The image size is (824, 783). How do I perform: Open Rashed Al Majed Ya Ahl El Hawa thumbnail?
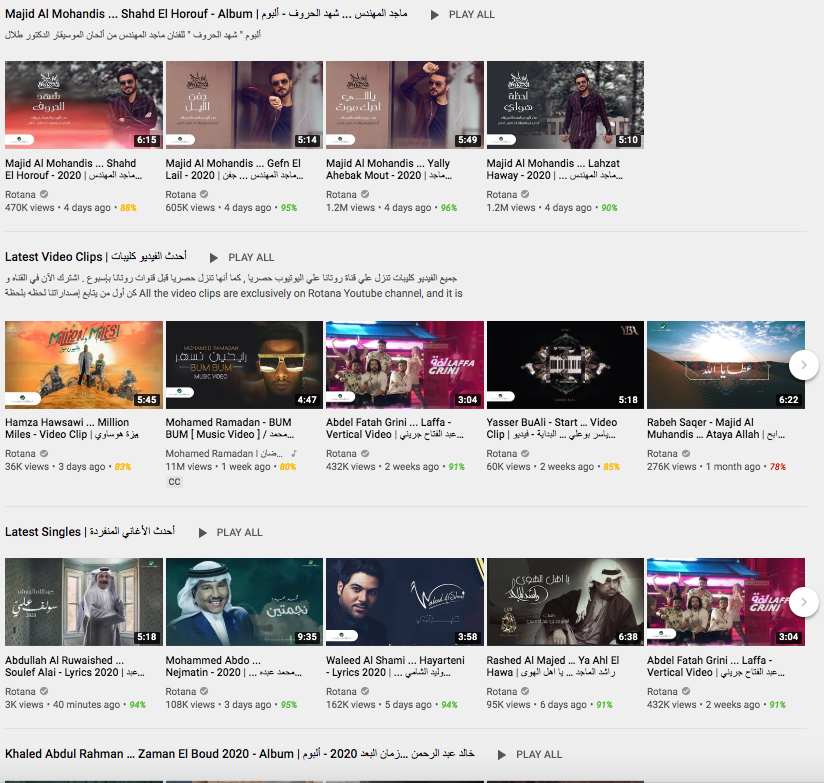[565, 602]
